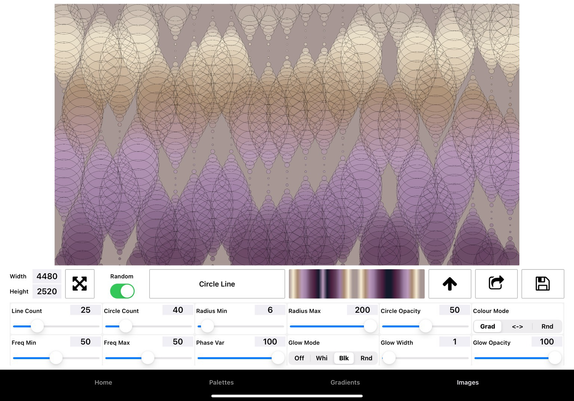Select the Grad colour mode
The height and width of the screenshot is (401, 574).
click(x=488, y=326)
